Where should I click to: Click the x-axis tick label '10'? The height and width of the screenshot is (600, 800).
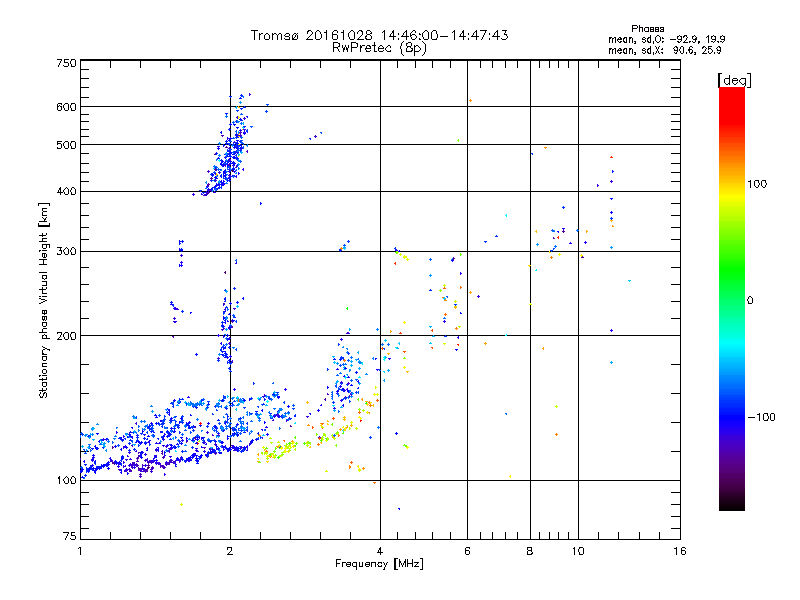tap(578, 551)
